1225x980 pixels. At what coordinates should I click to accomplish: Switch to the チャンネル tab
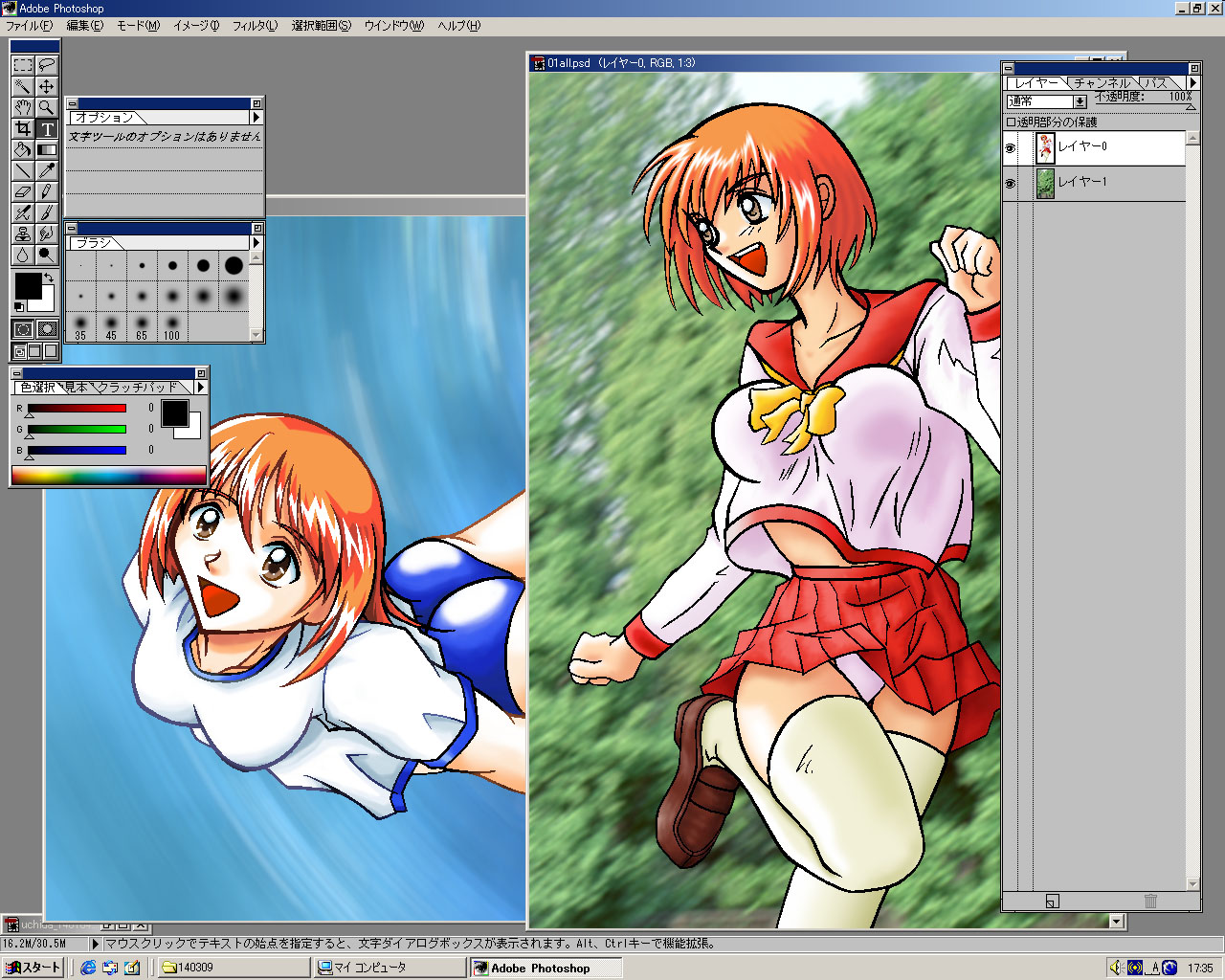coord(1102,83)
